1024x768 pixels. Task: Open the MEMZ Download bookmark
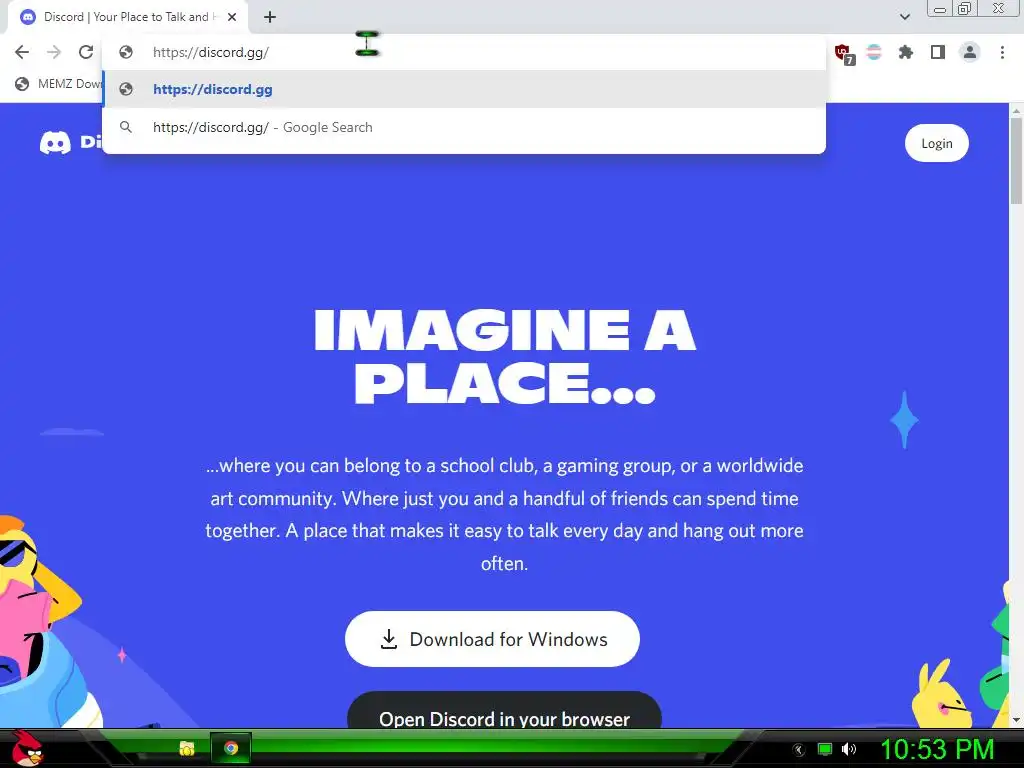pyautogui.click(x=59, y=84)
